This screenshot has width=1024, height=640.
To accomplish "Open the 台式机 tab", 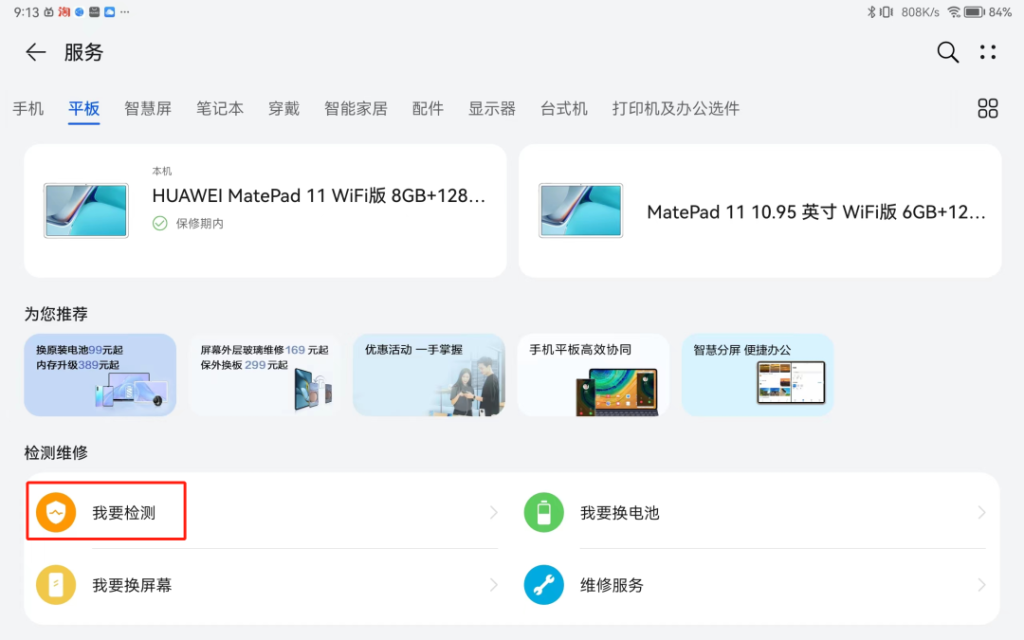I will click(x=564, y=108).
